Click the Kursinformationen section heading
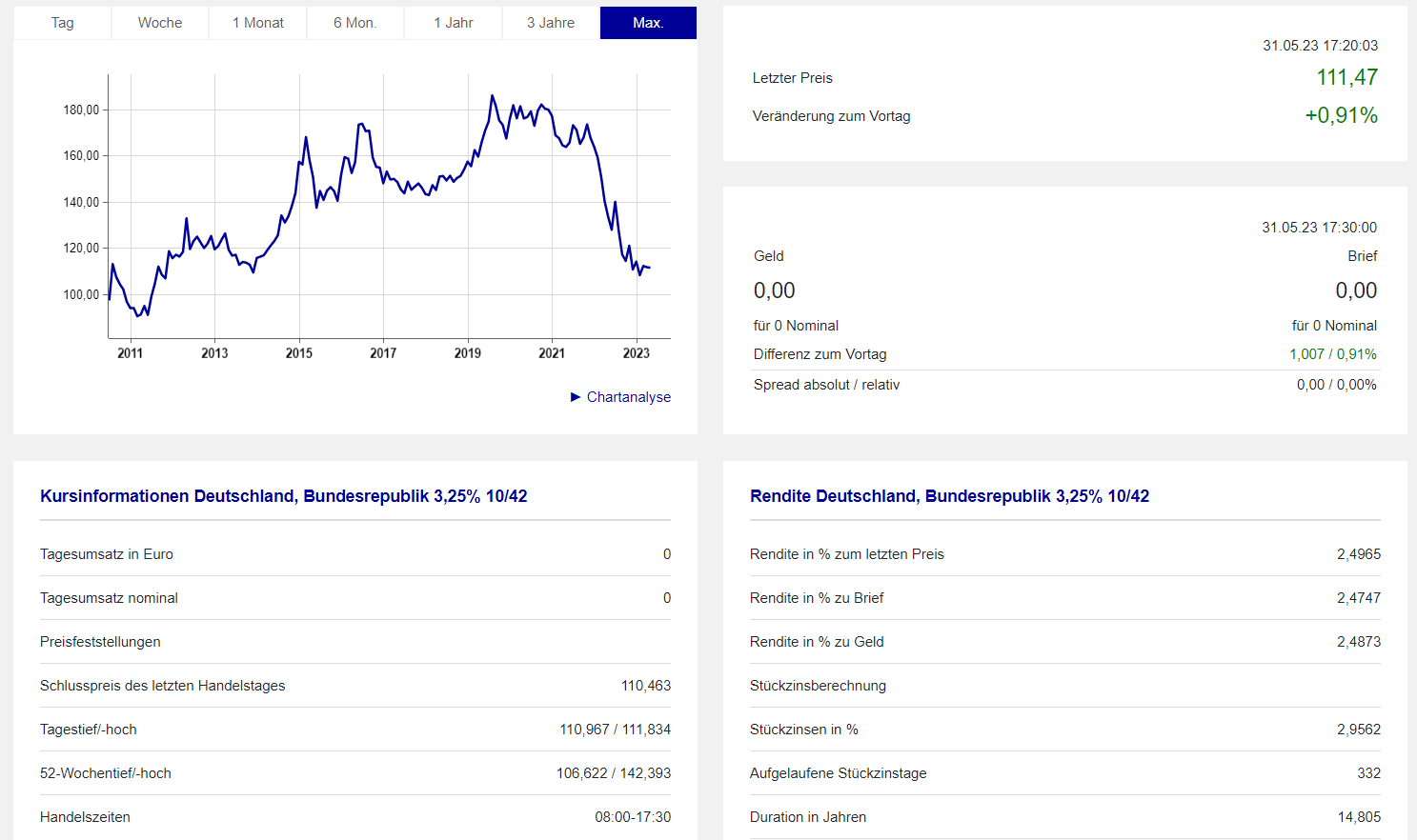Viewport: 1417px width, 840px height. [x=283, y=496]
